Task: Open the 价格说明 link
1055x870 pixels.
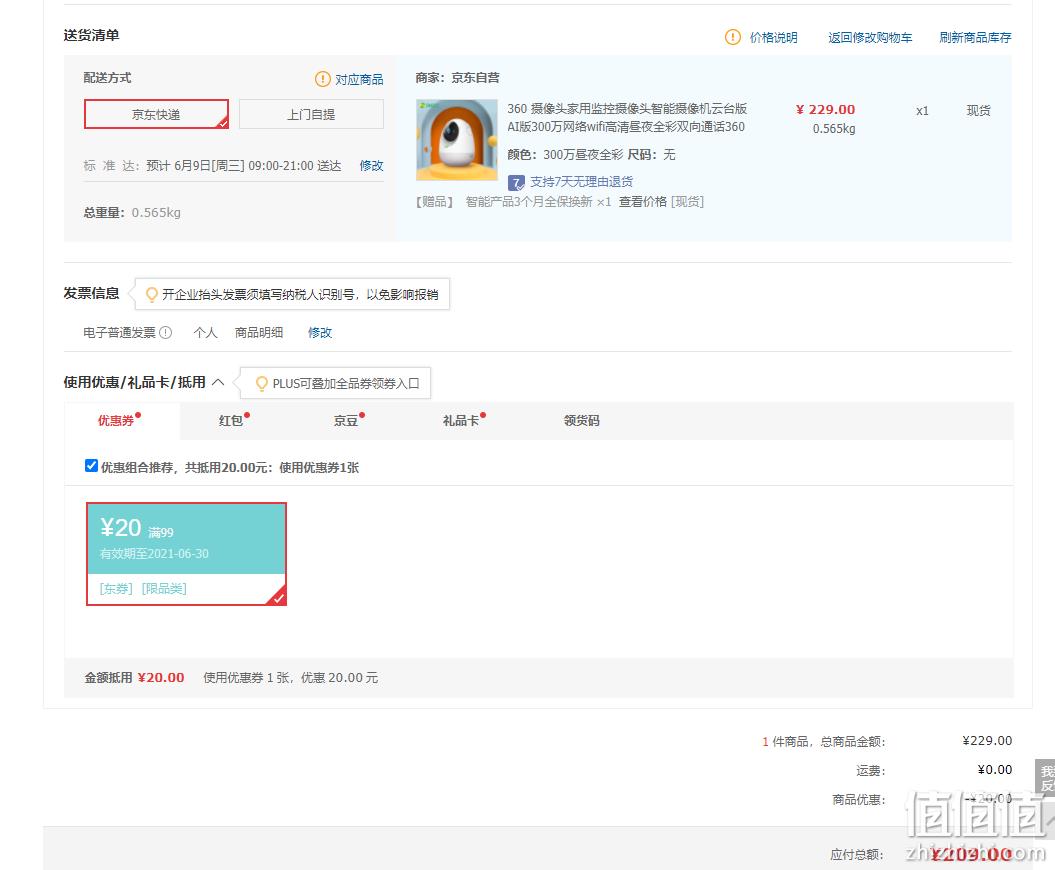Action: pos(774,38)
